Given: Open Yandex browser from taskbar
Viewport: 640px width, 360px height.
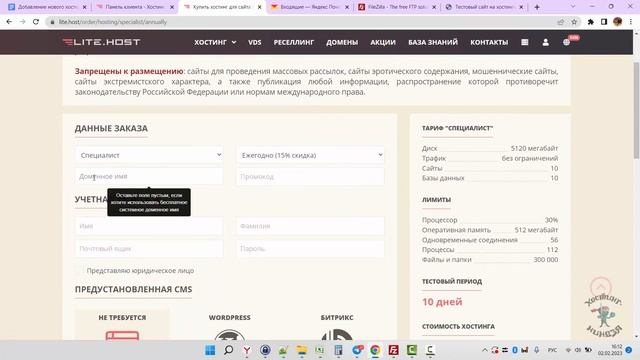Looking at the screenshot, I should pos(247,350).
